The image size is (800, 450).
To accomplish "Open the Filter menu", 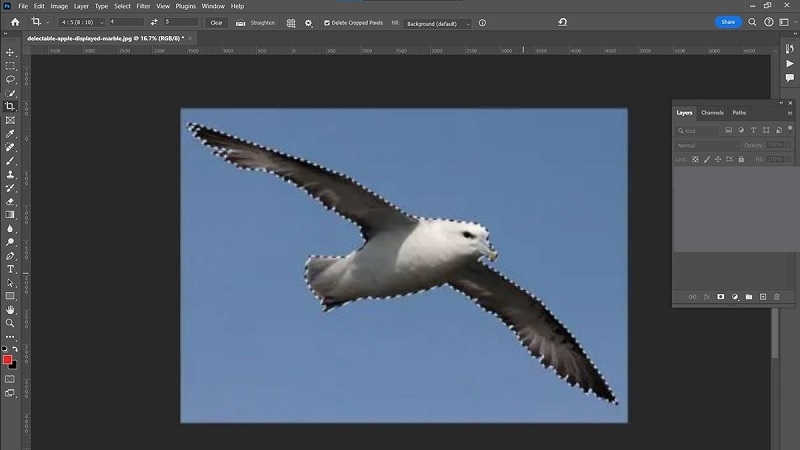I will point(143,6).
